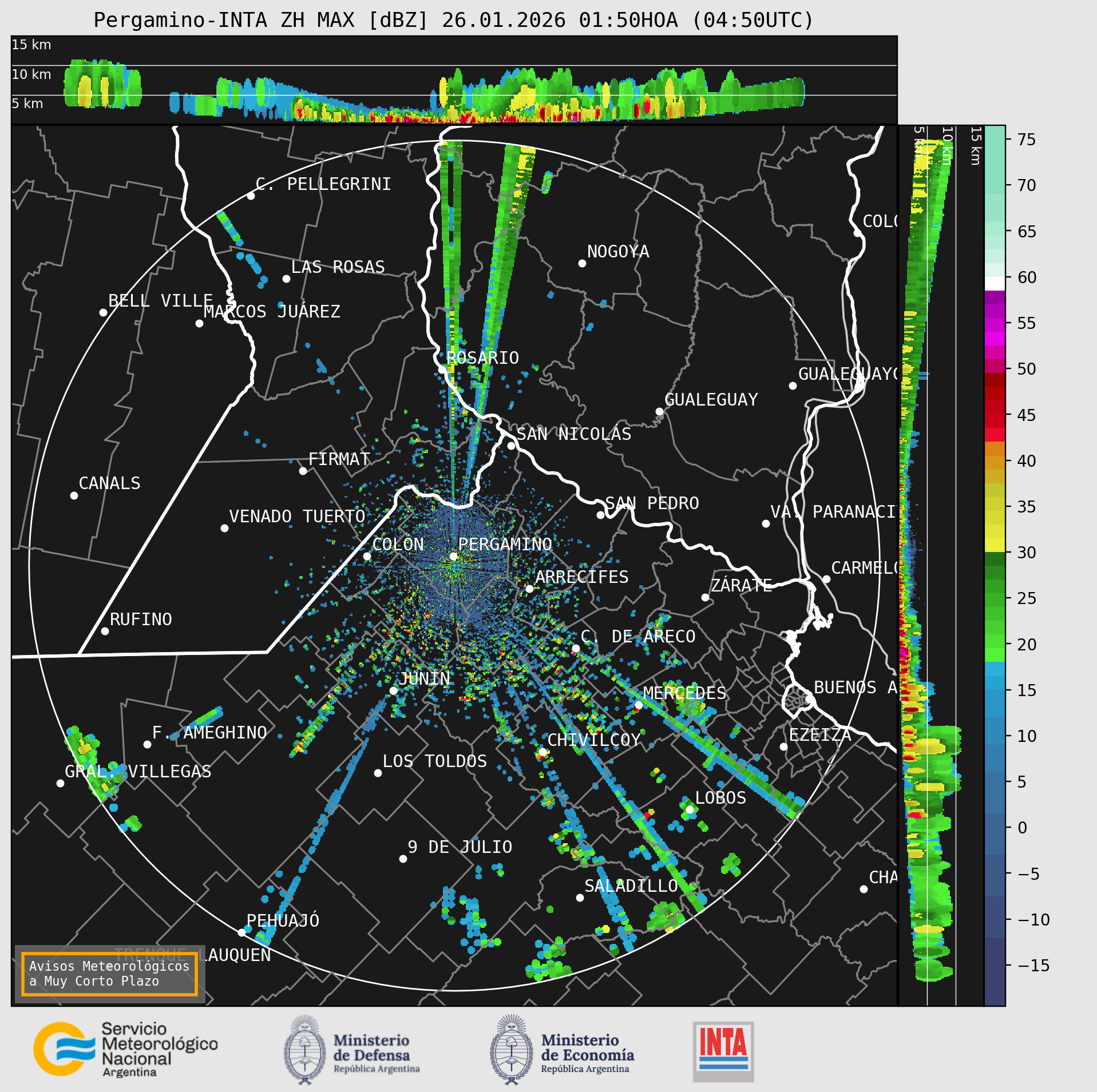Click the SALADILLO label
The image size is (1097, 1092).
631,885
